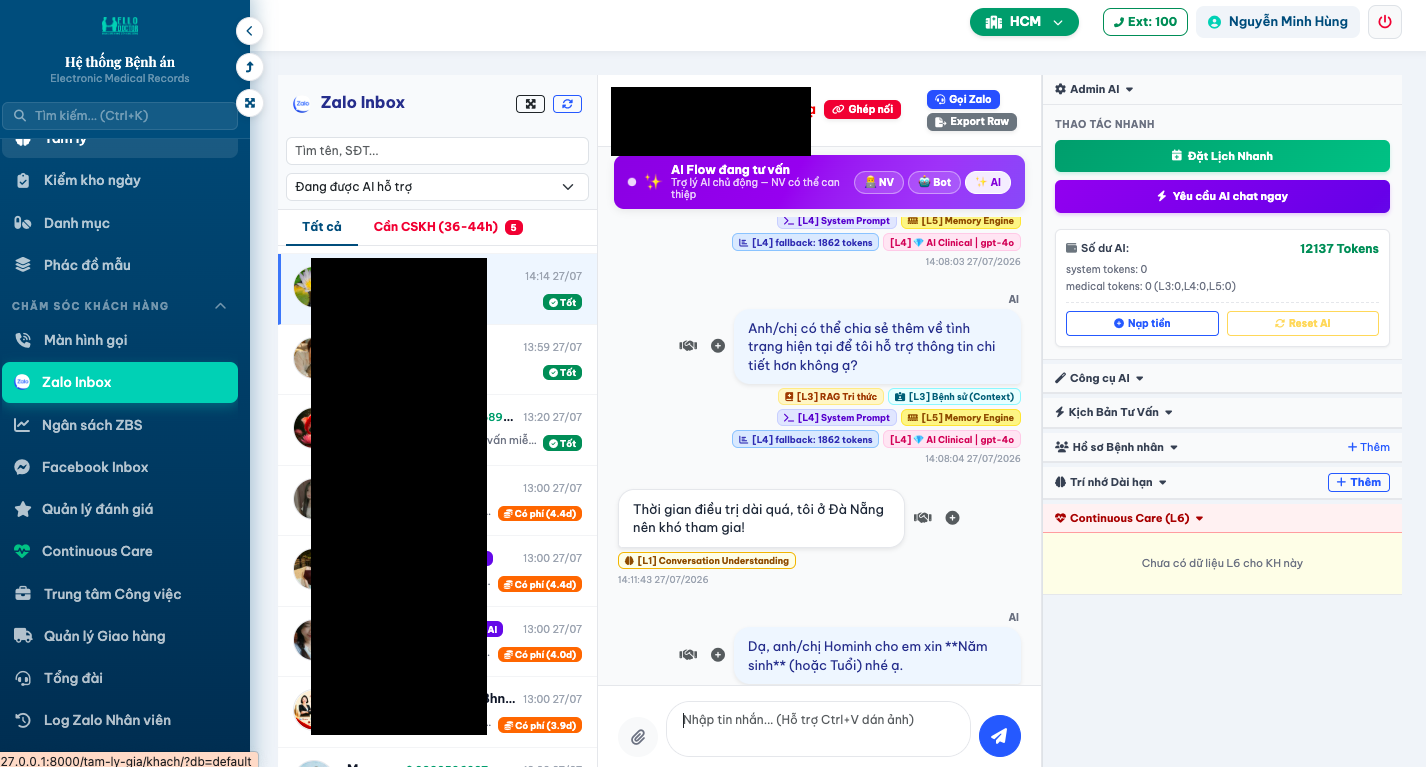Viewport: 1426px width, 767px height.
Task: Click the [L1] Conversation Understanding tag
Action: (707, 561)
